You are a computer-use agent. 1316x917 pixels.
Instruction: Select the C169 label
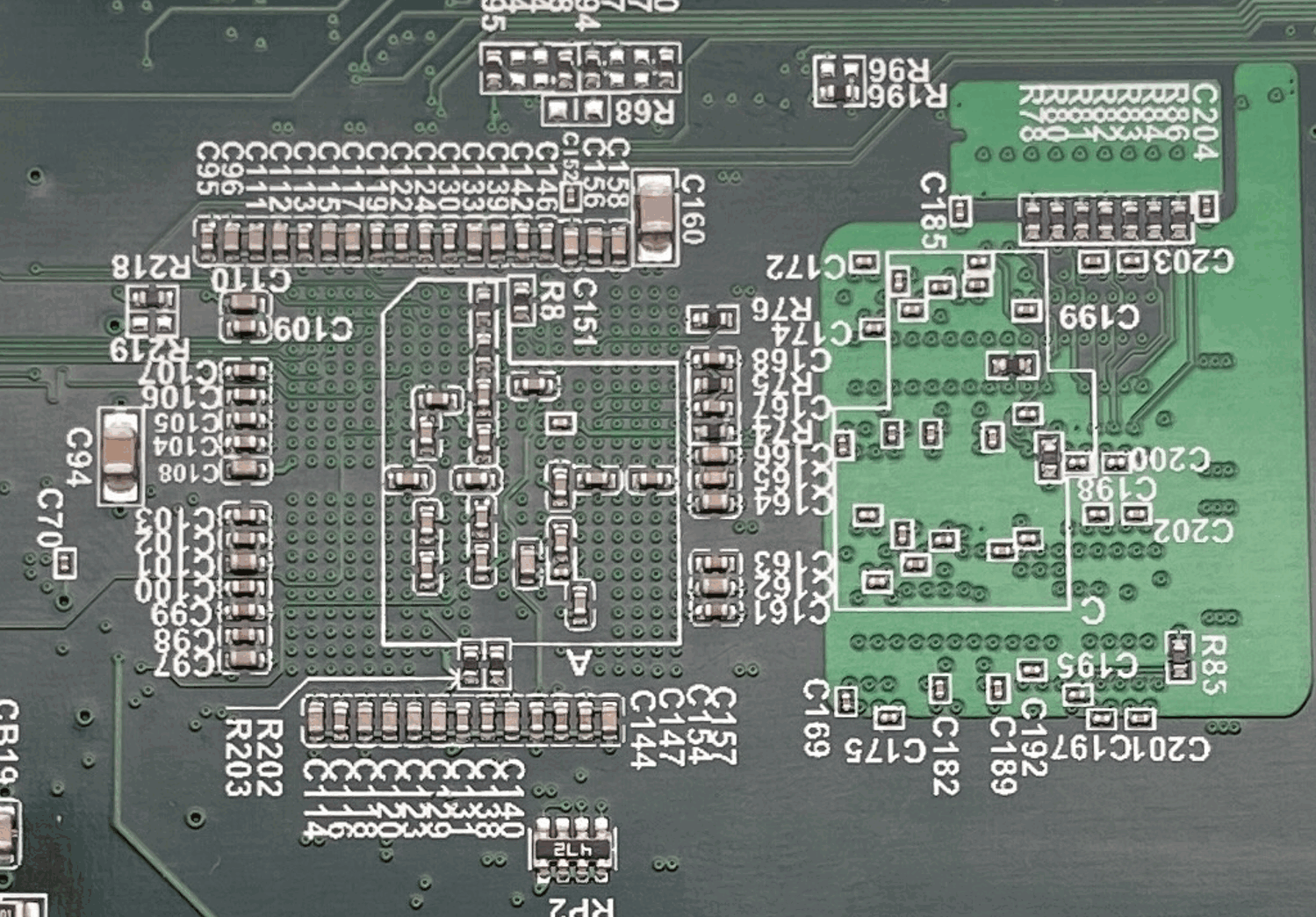click(816, 718)
